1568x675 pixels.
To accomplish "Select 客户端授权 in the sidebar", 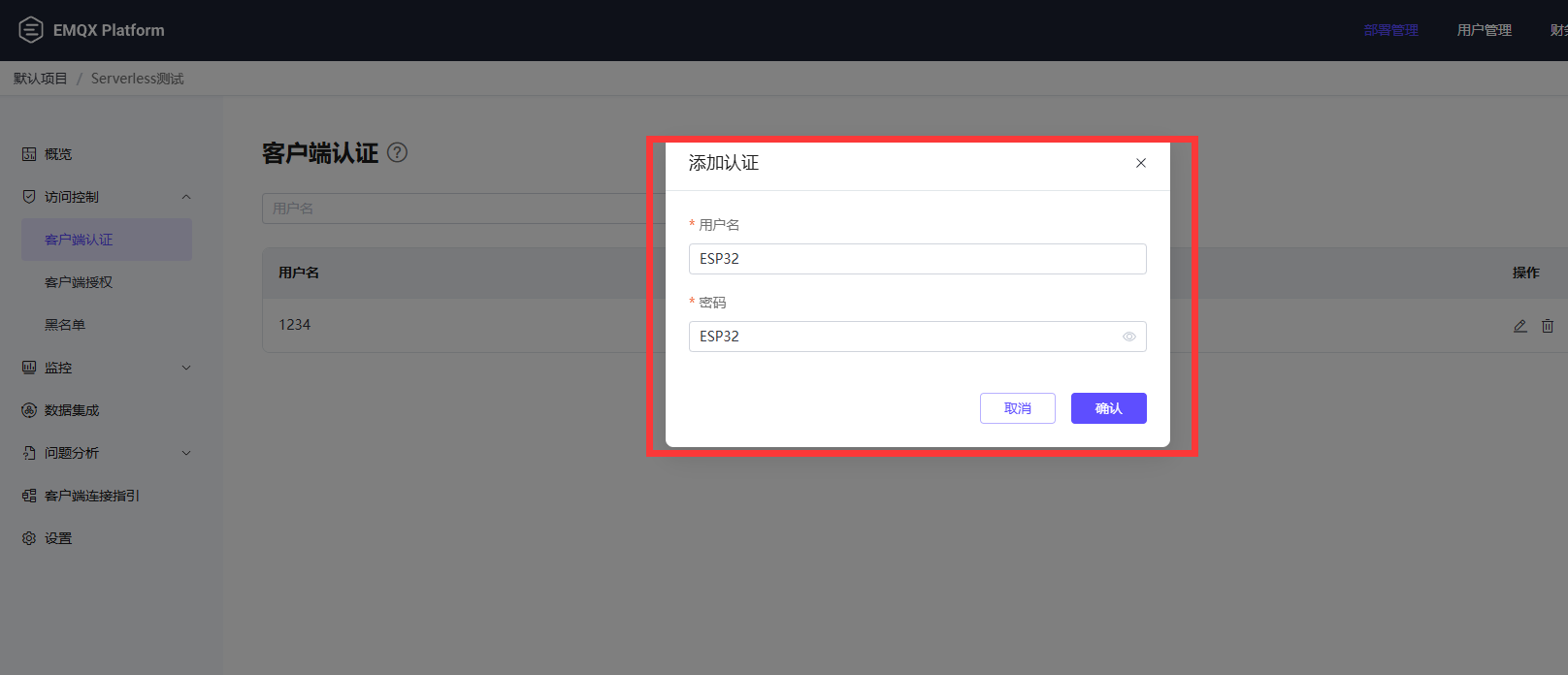I will 79,282.
